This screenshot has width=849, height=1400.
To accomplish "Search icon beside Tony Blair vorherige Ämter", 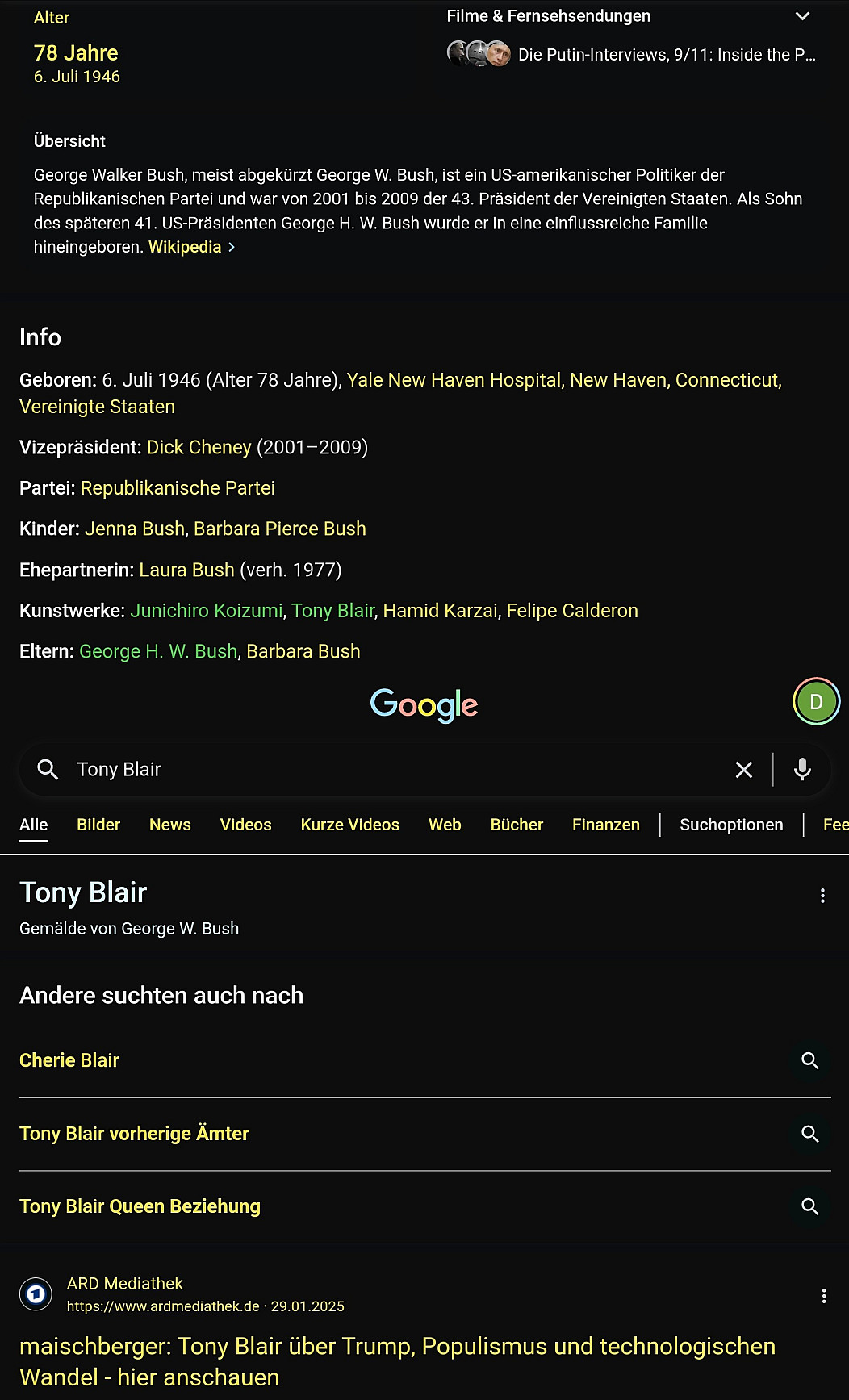I will (x=809, y=1134).
